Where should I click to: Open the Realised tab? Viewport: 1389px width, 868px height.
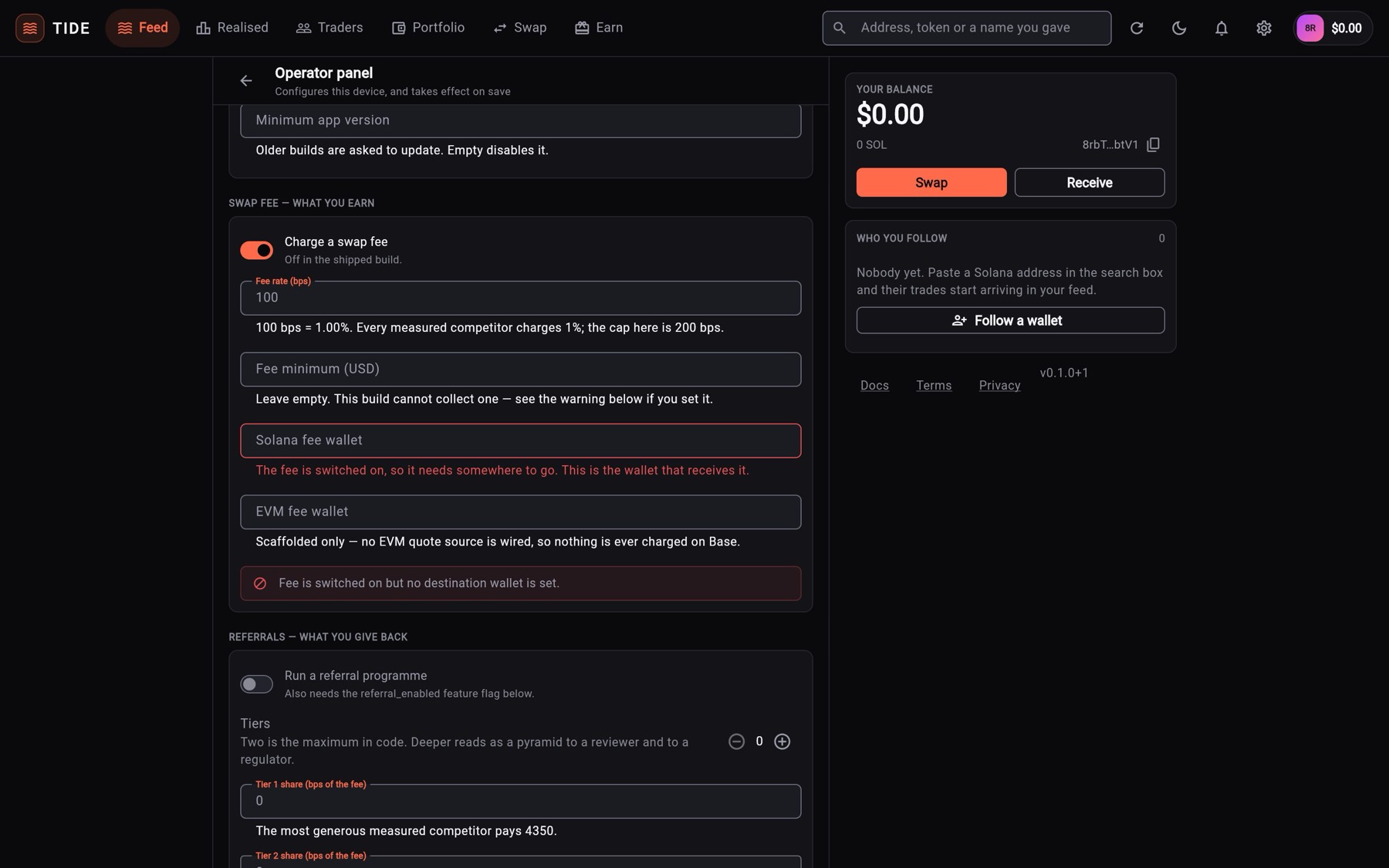[x=232, y=28]
